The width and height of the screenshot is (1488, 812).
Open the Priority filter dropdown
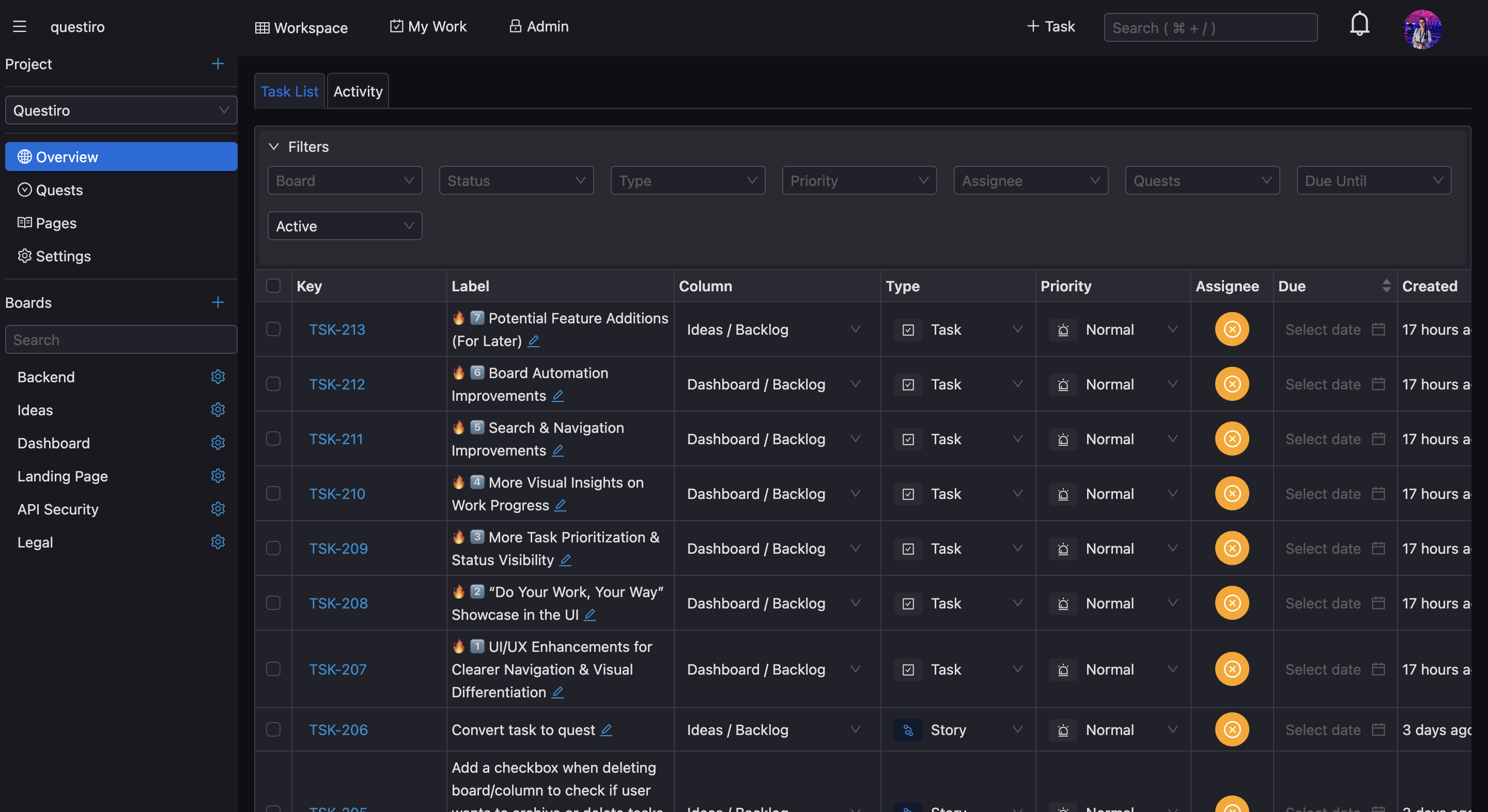pyautogui.click(x=860, y=180)
